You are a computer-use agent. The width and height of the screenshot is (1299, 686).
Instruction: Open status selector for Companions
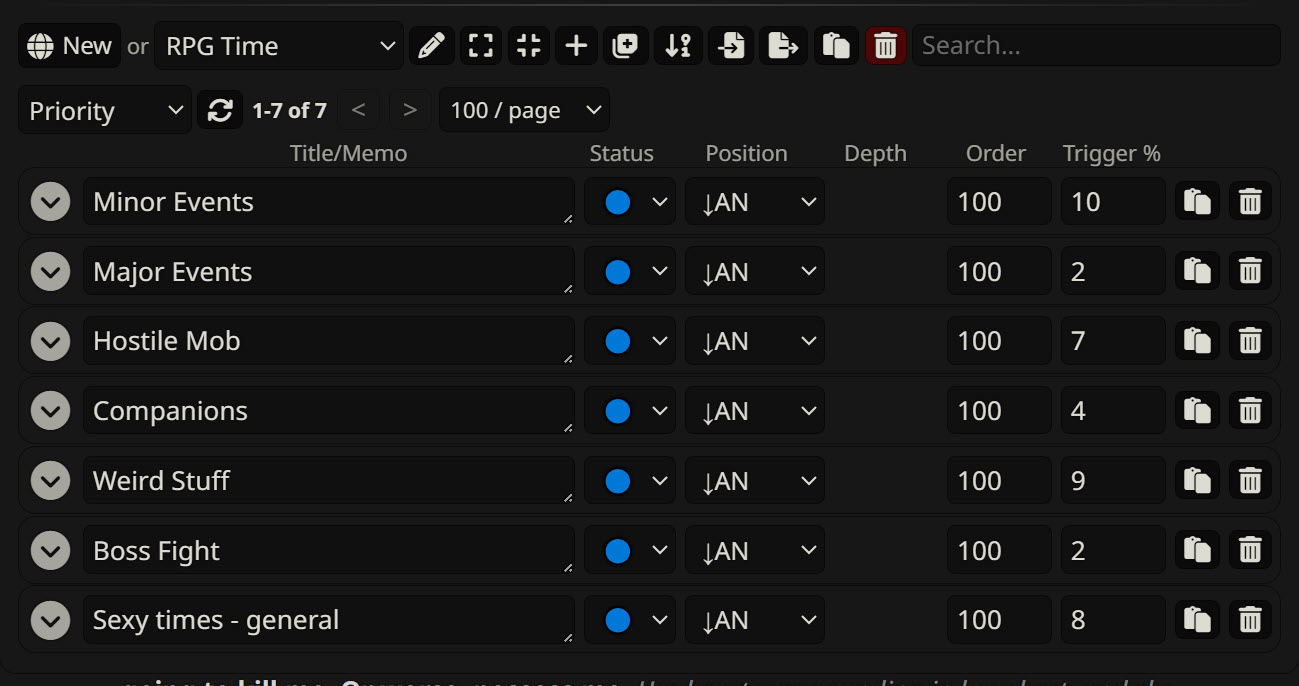(630, 411)
